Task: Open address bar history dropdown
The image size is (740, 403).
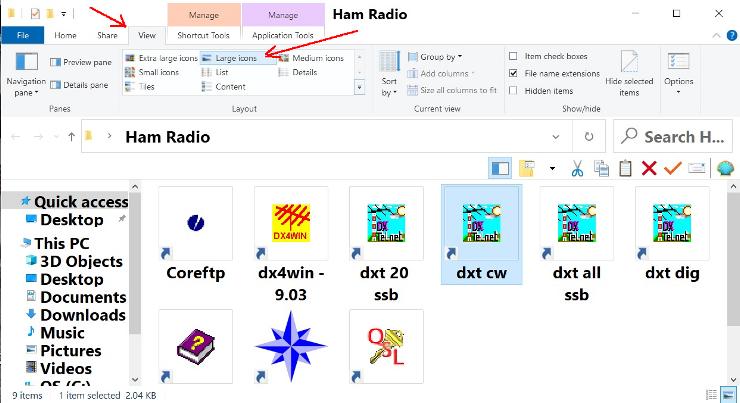Action: pyautogui.click(x=555, y=137)
